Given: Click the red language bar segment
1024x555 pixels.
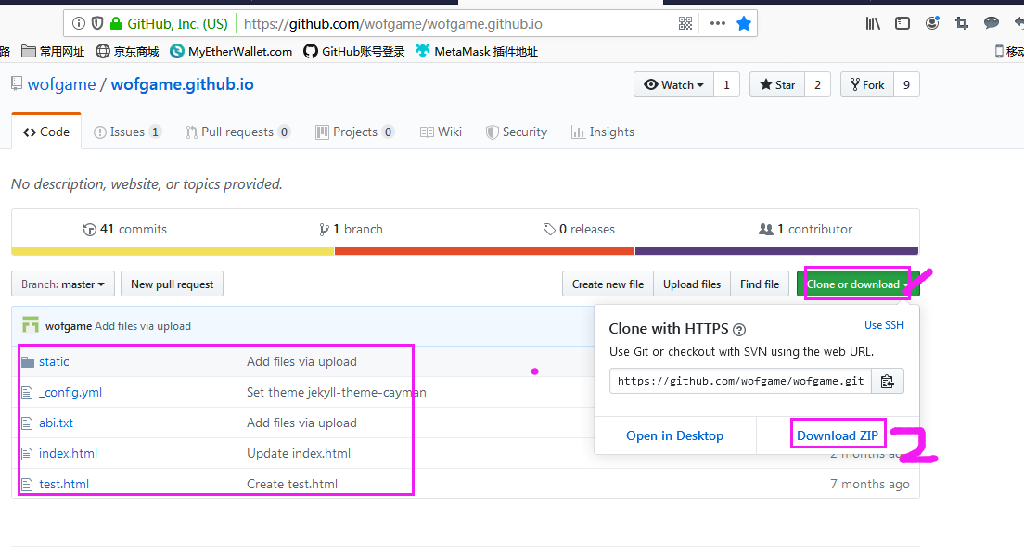Looking at the screenshot, I should point(485,251).
